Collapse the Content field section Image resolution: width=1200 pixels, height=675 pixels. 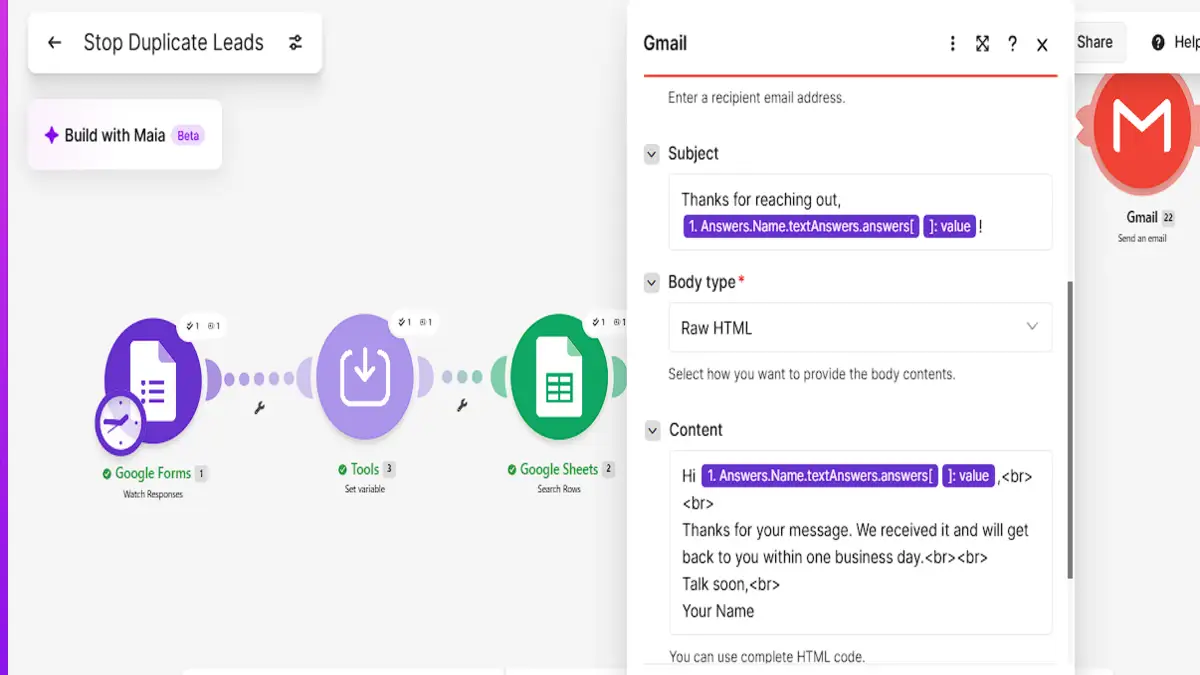coord(652,431)
